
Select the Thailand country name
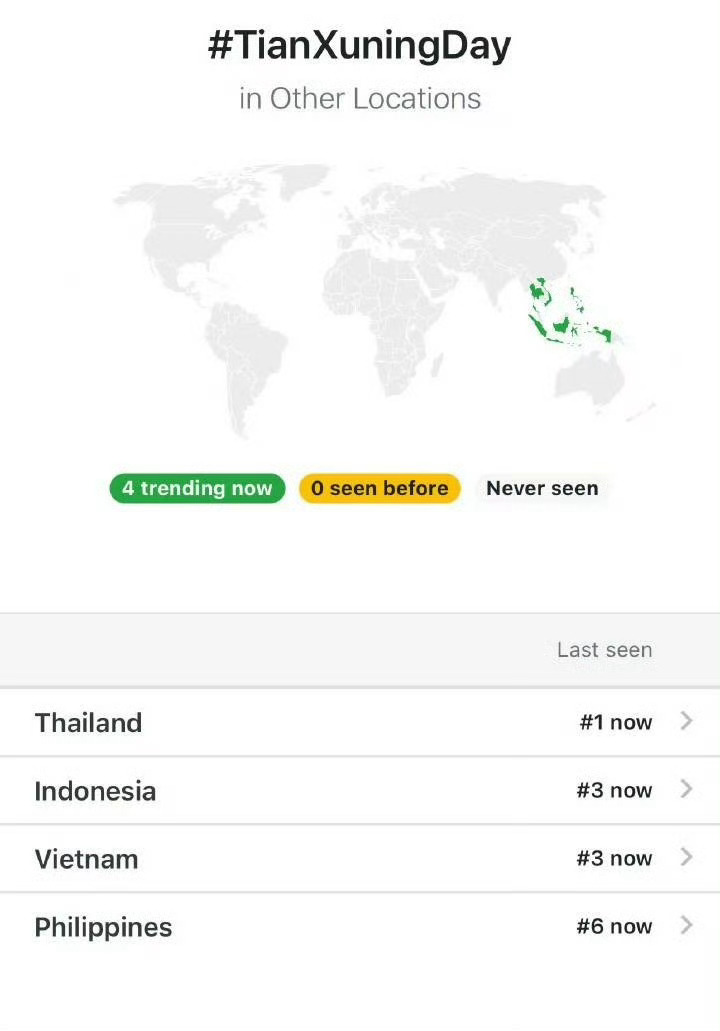(x=88, y=723)
